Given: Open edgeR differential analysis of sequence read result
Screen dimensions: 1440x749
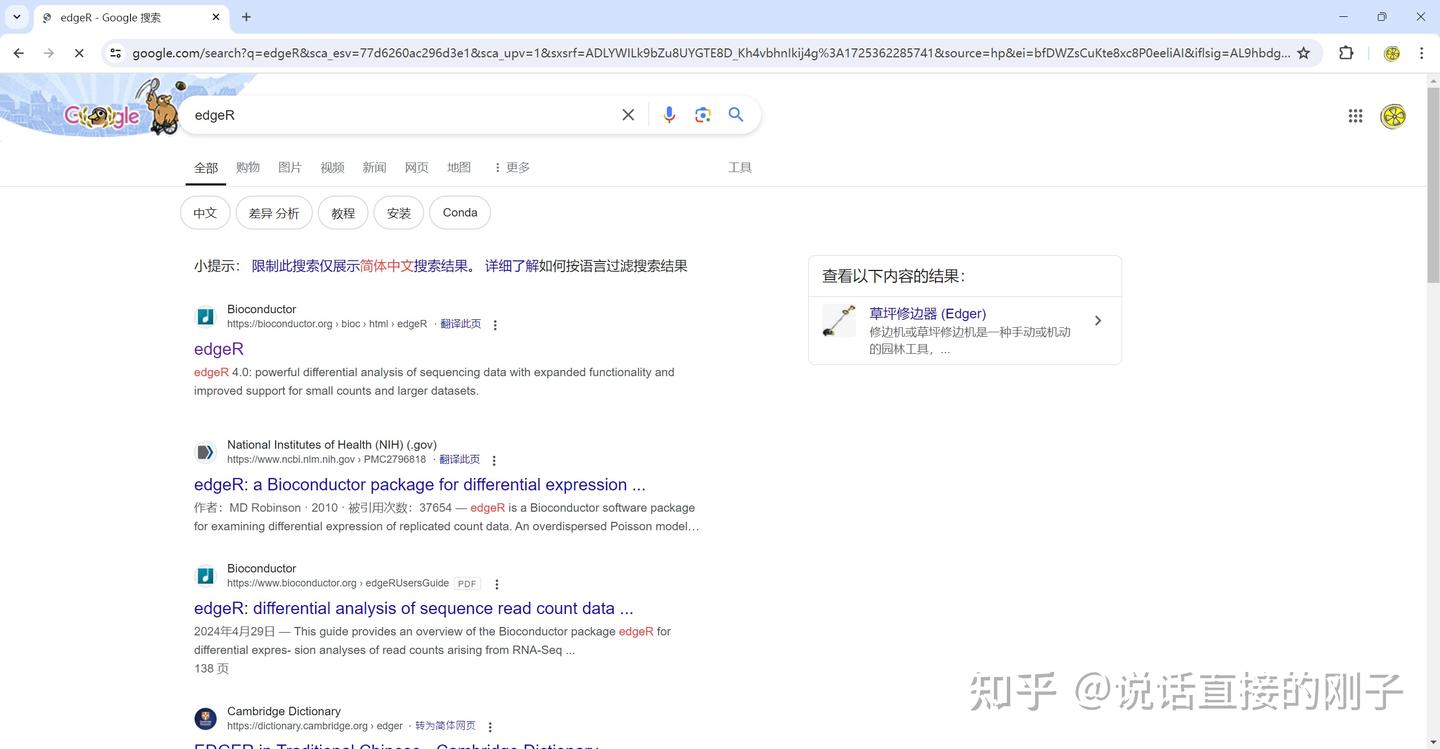Looking at the screenshot, I should point(414,608).
